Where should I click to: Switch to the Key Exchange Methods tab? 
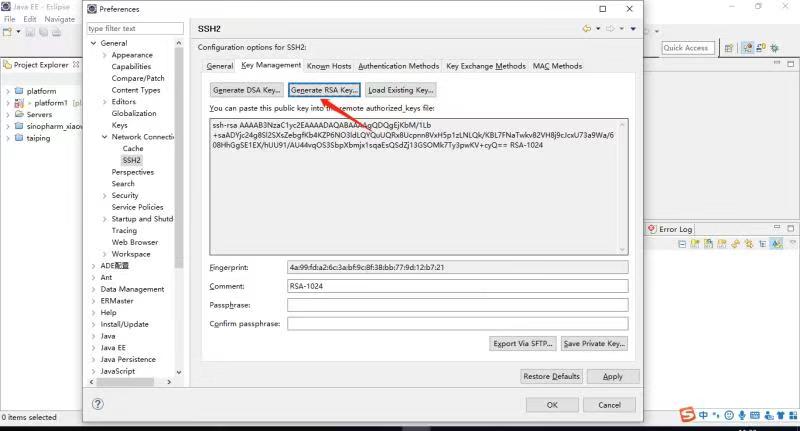pos(486,66)
